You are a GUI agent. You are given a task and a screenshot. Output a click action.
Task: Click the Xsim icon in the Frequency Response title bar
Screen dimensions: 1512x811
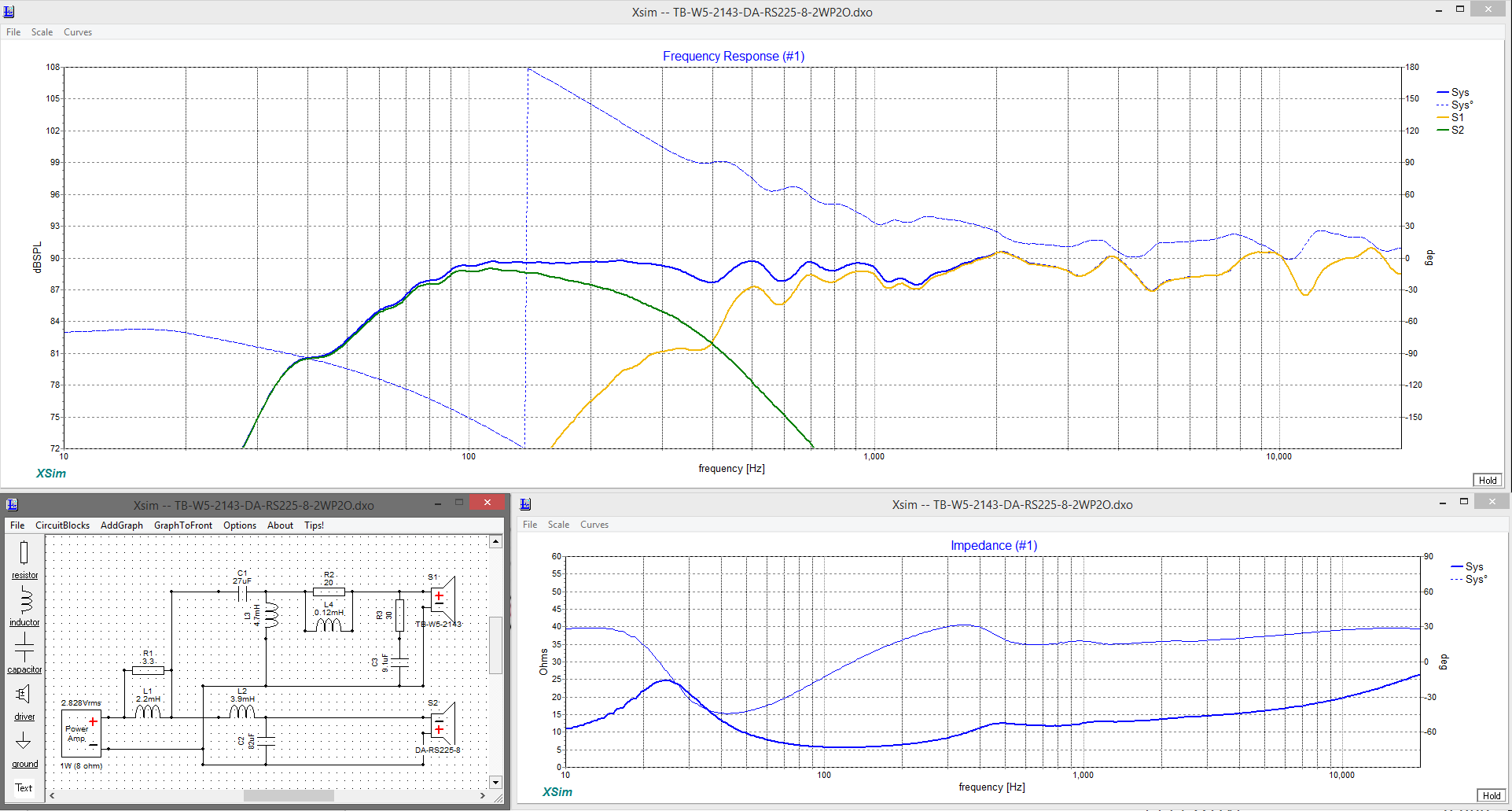9,12
